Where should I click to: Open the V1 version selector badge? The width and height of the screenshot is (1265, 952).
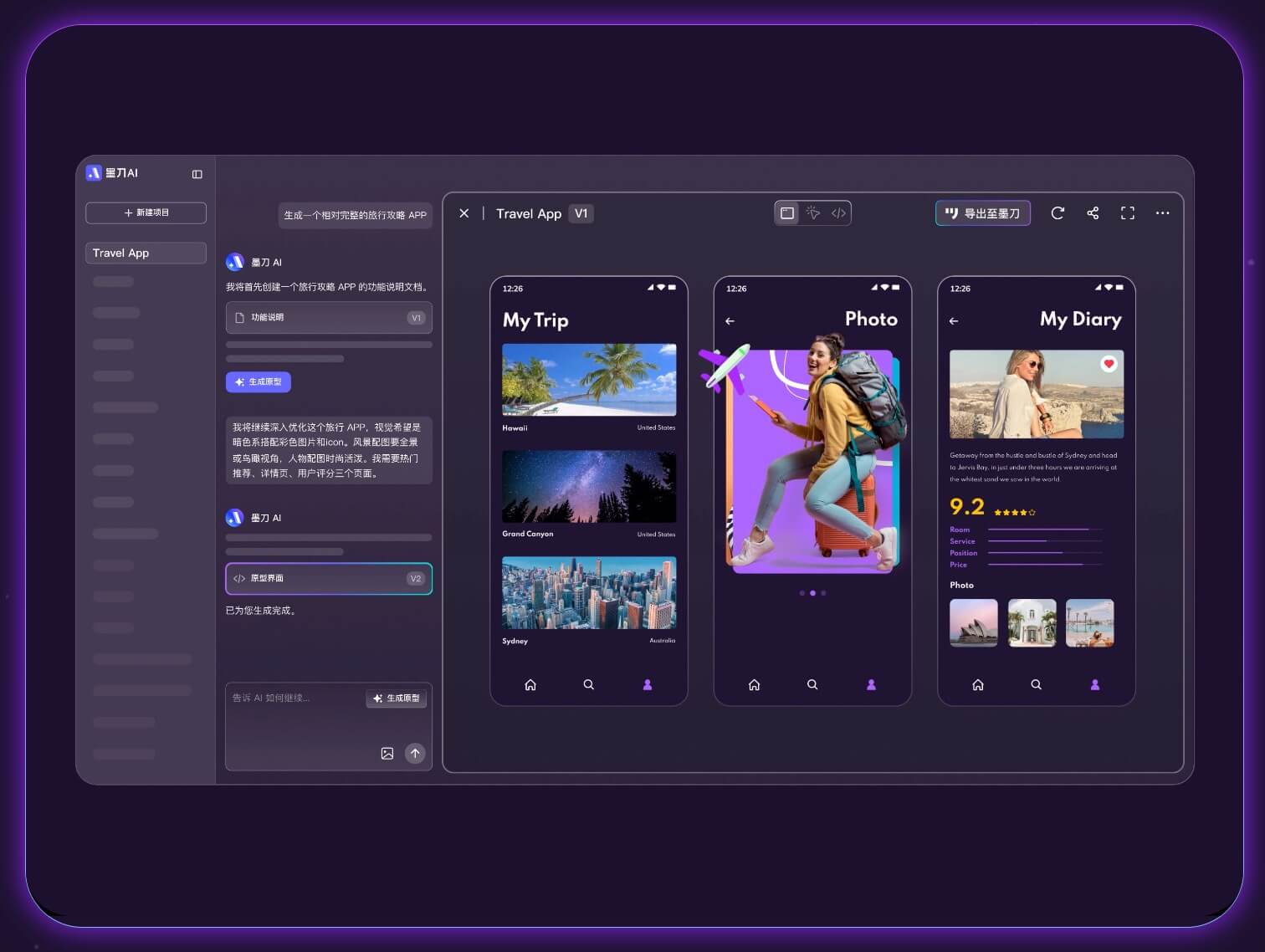click(x=581, y=213)
